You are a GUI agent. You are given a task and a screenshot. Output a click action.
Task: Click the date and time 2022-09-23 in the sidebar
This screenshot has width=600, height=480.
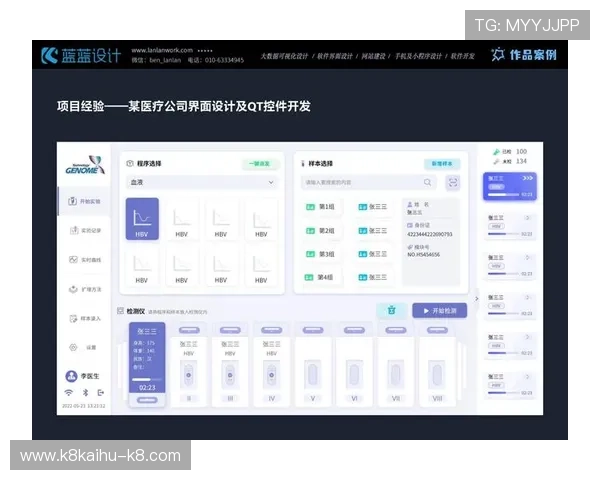click(84, 406)
